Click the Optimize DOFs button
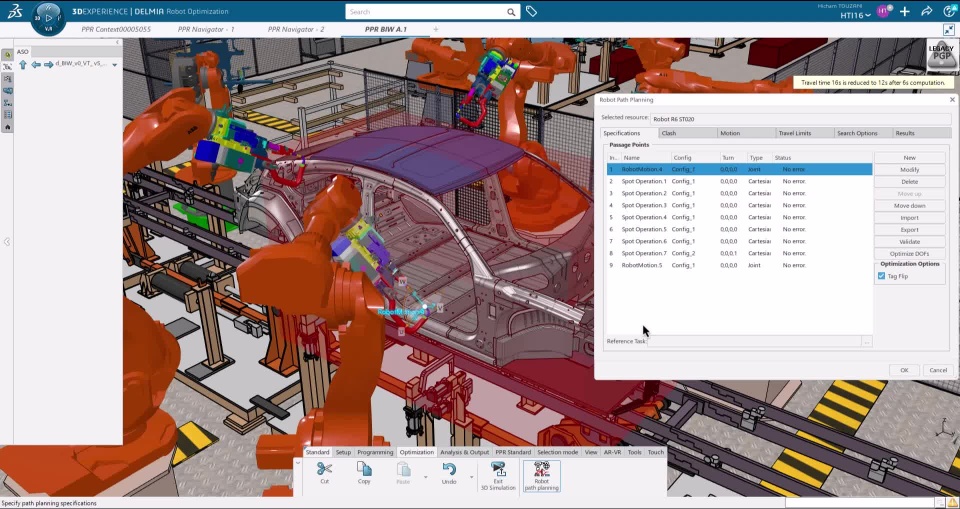Screen dimensions: 960x509 tap(909, 254)
